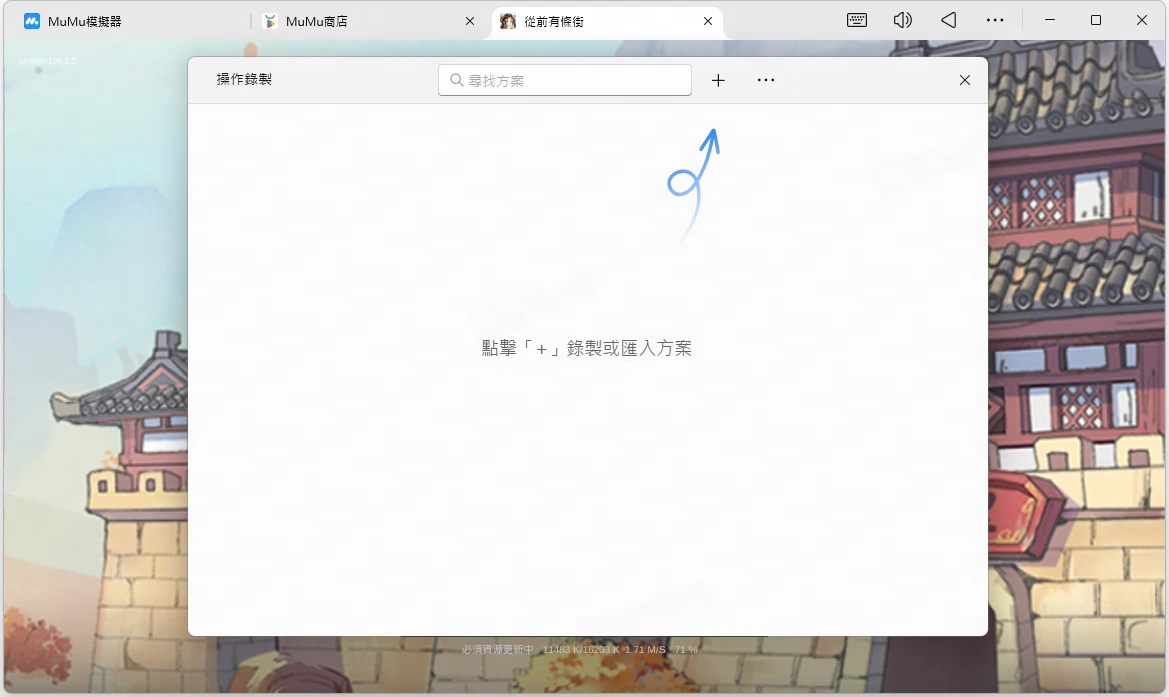The height and width of the screenshot is (697, 1169).
Task: Click the MuMu商店 tab store icon
Action: point(271,22)
